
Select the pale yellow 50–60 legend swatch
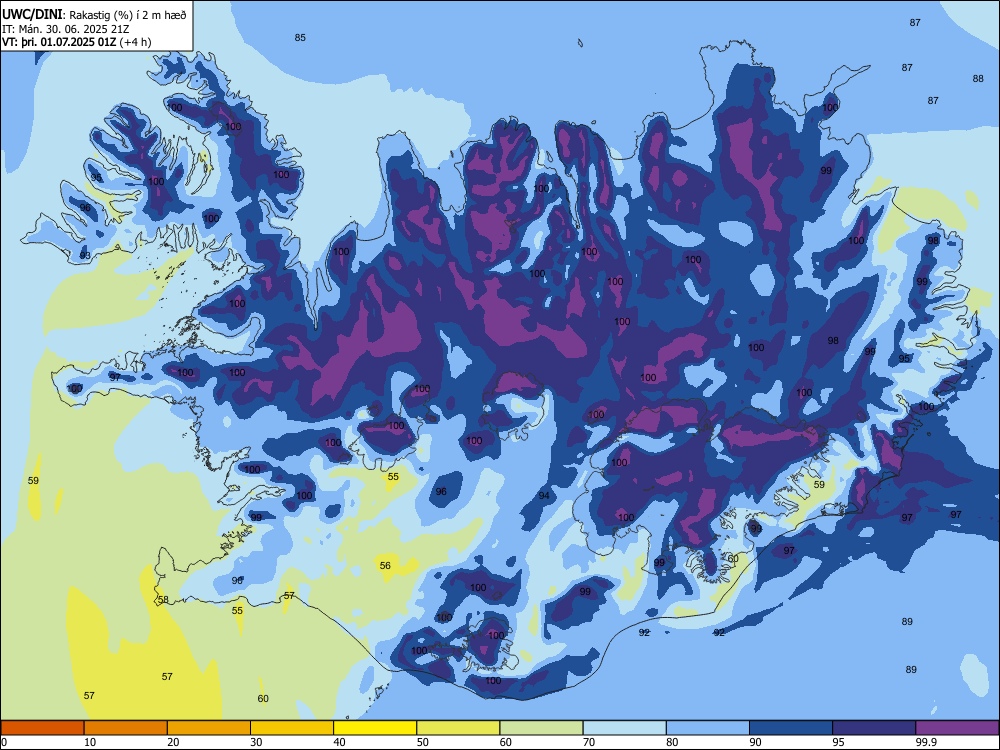click(458, 728)
